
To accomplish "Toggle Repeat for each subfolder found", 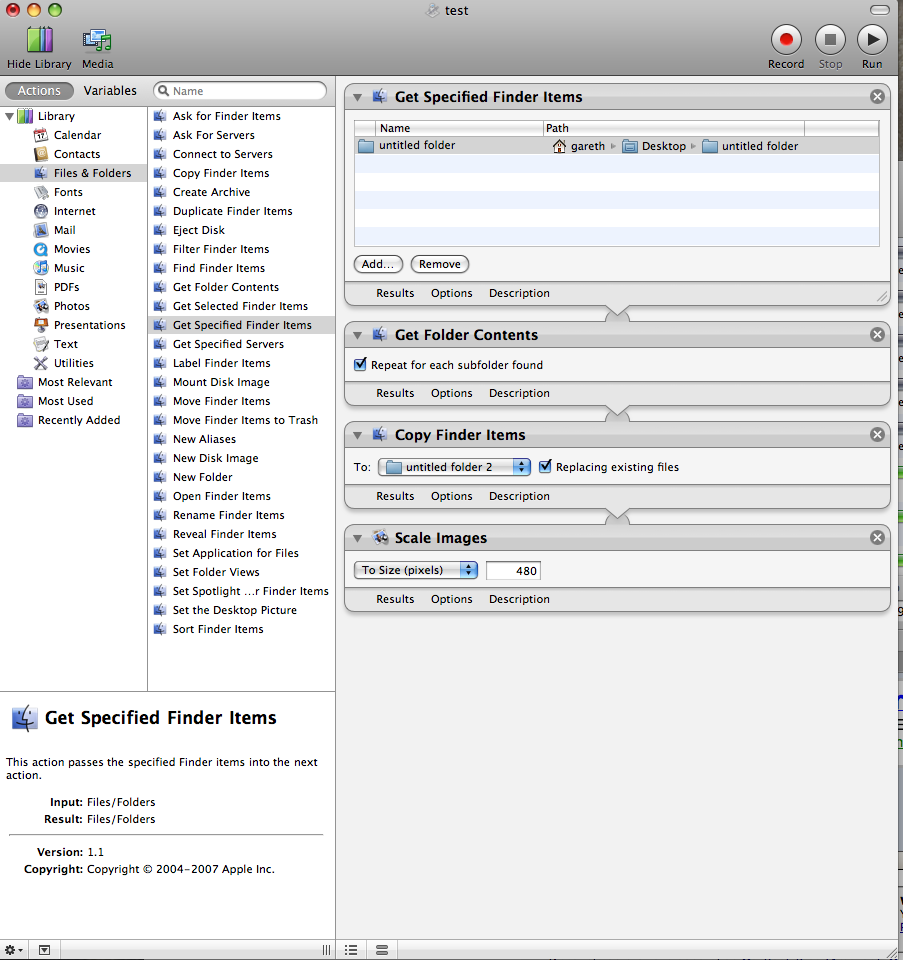I will click(x=360, y=364).
